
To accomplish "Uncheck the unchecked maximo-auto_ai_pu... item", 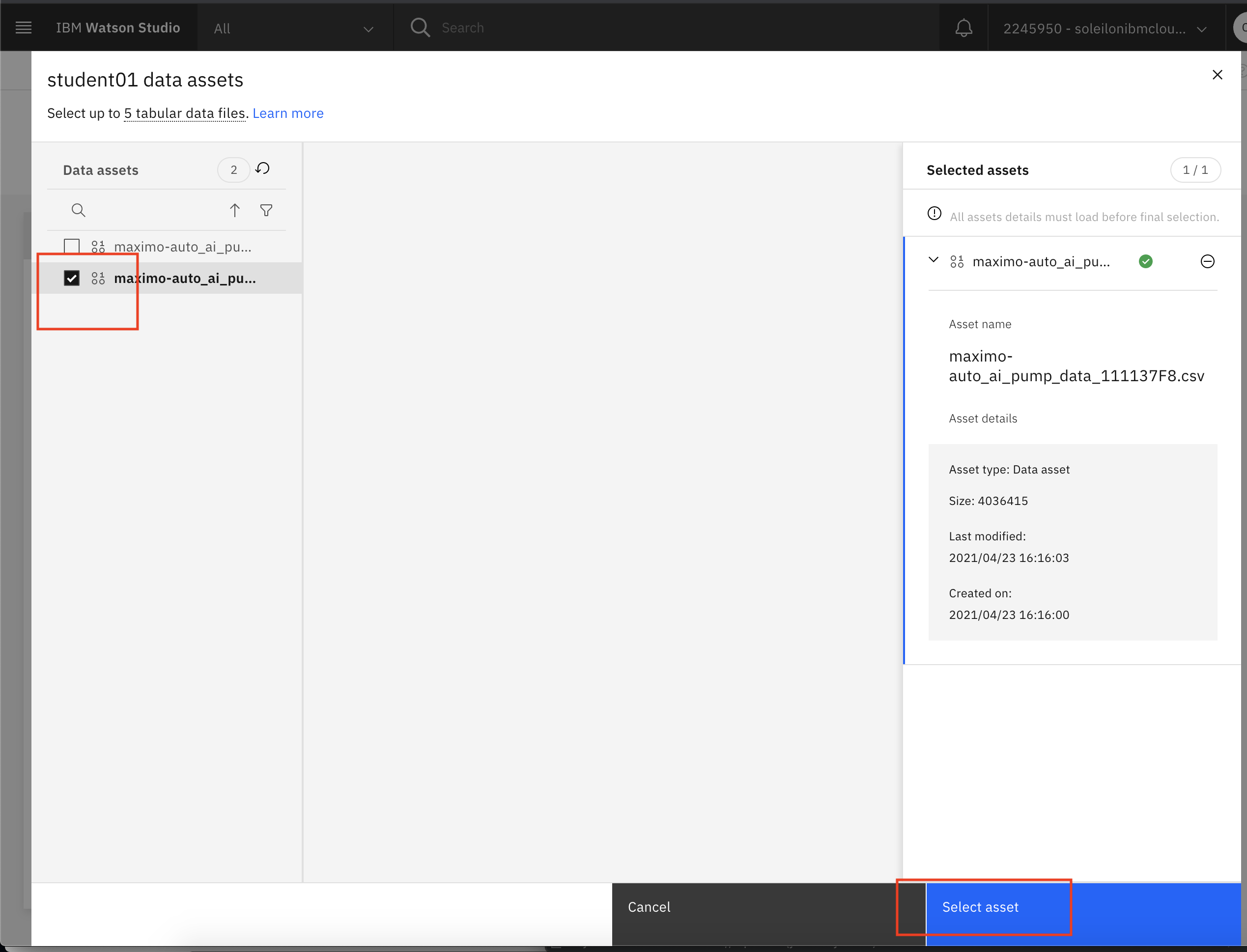I will [72, 246].
